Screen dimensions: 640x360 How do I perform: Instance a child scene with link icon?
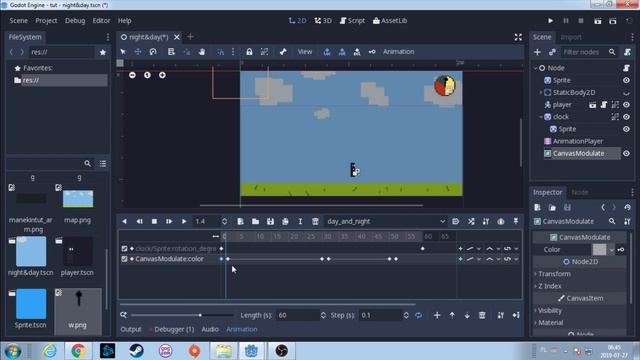coord(552,52)
